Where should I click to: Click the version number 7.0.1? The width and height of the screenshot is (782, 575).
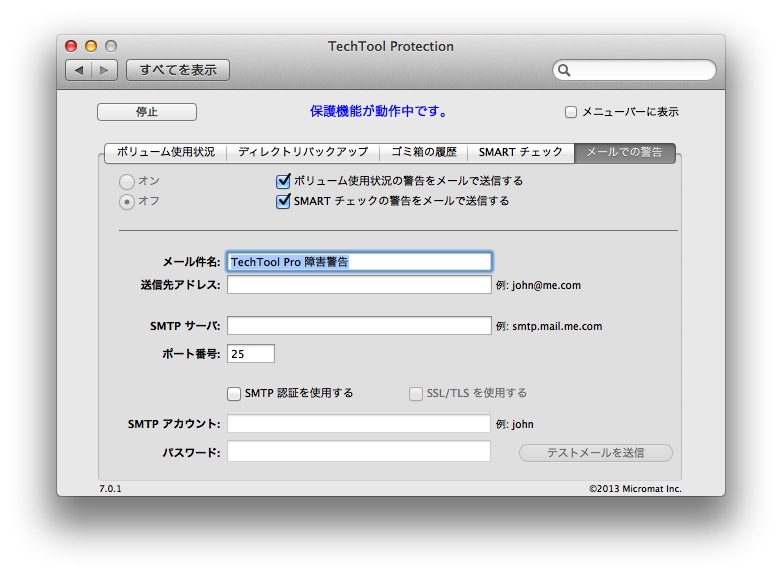click(110, 489)
